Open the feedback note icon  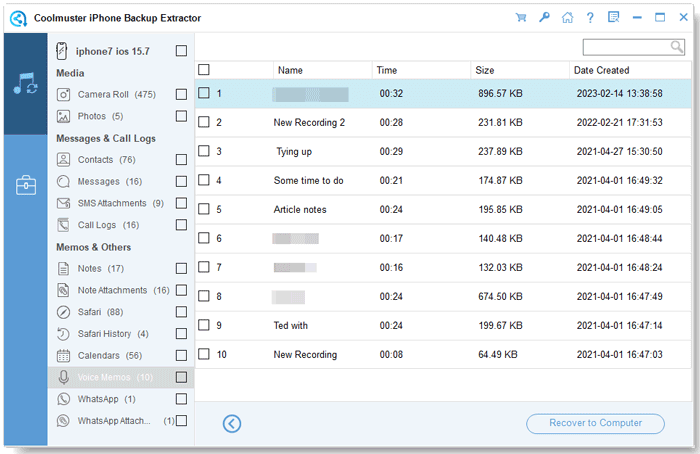pos(613,17)
